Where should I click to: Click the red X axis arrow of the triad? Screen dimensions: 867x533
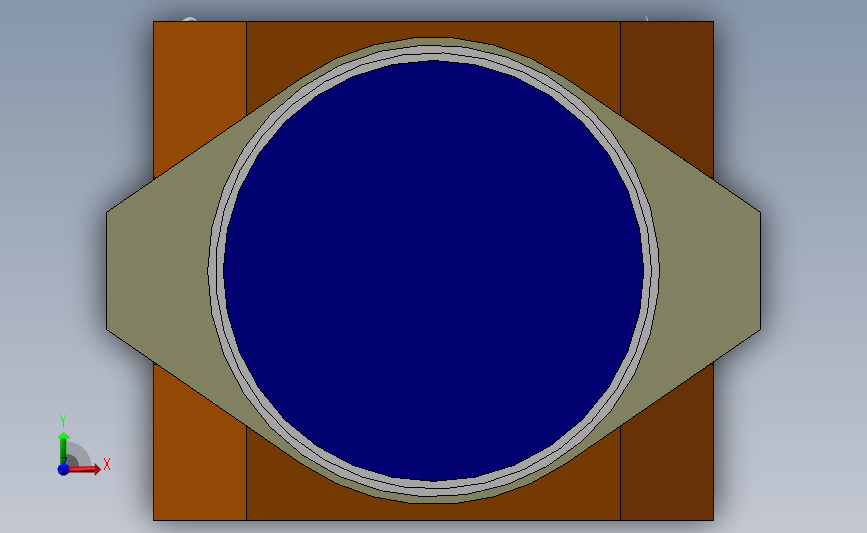[84, 469]
